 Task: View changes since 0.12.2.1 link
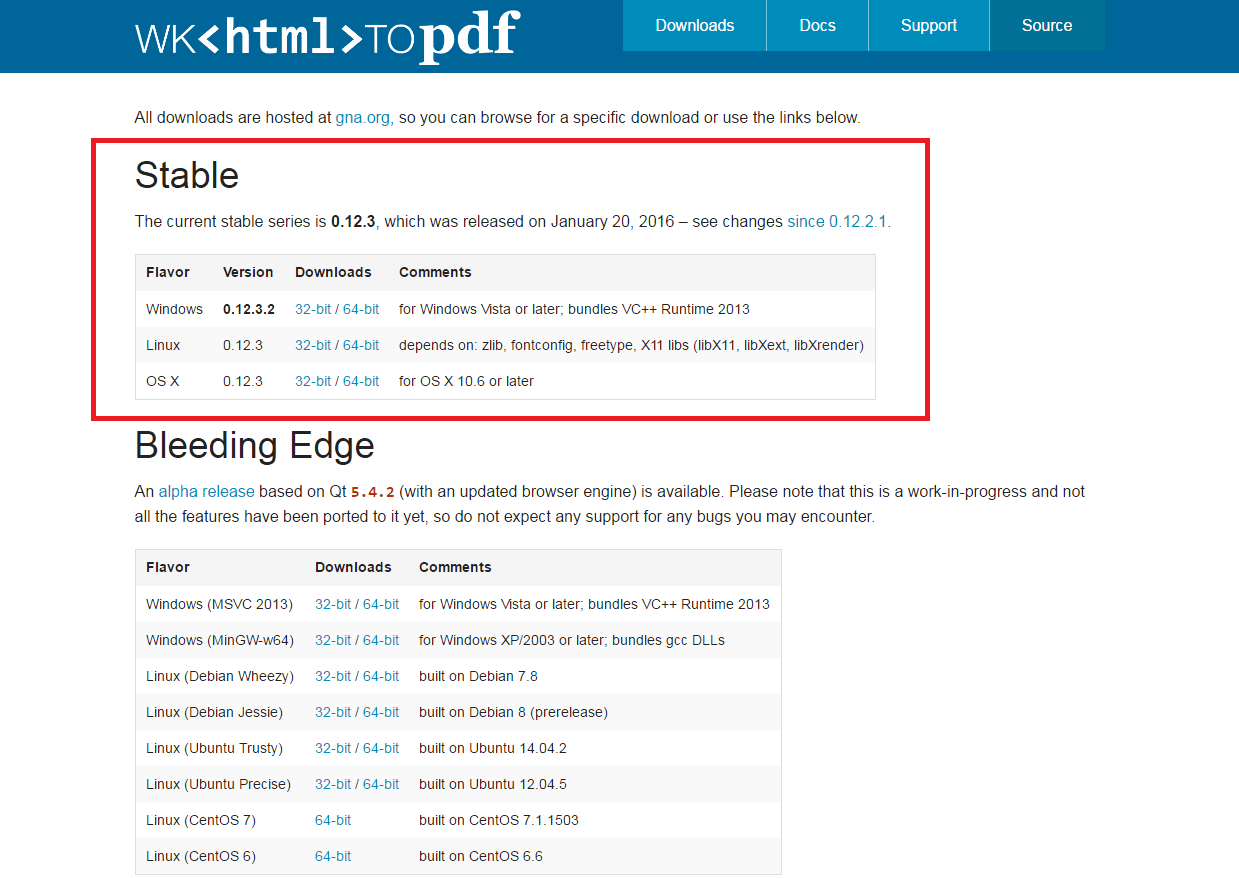(837, 222)
